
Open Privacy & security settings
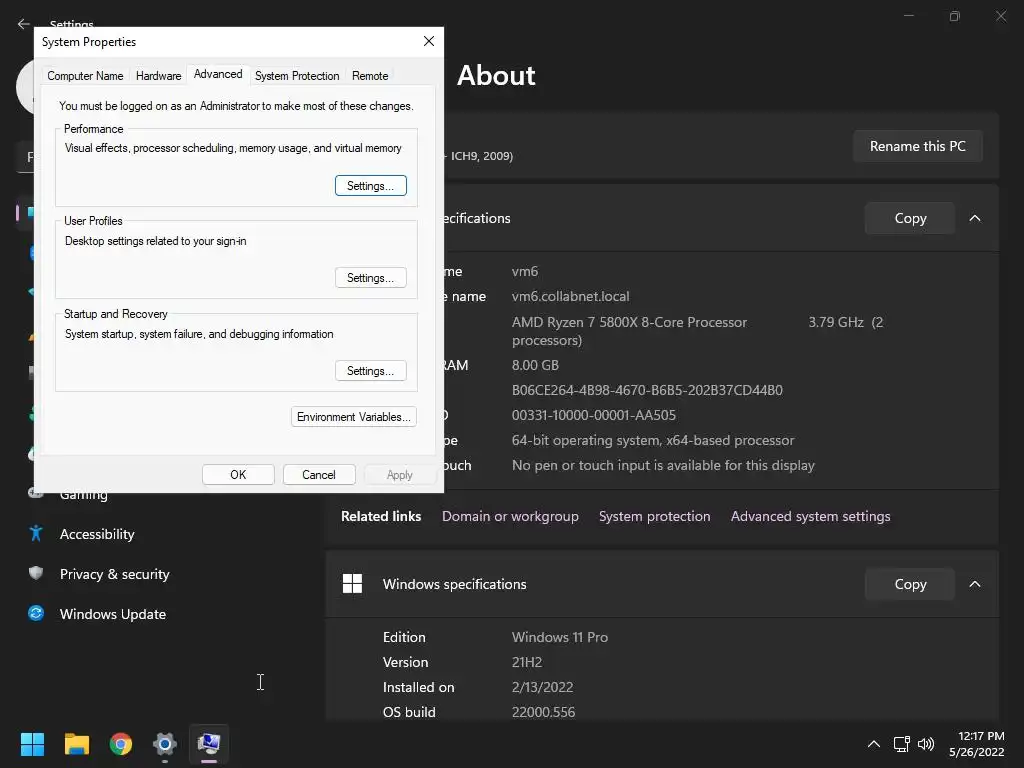[114, 573]
